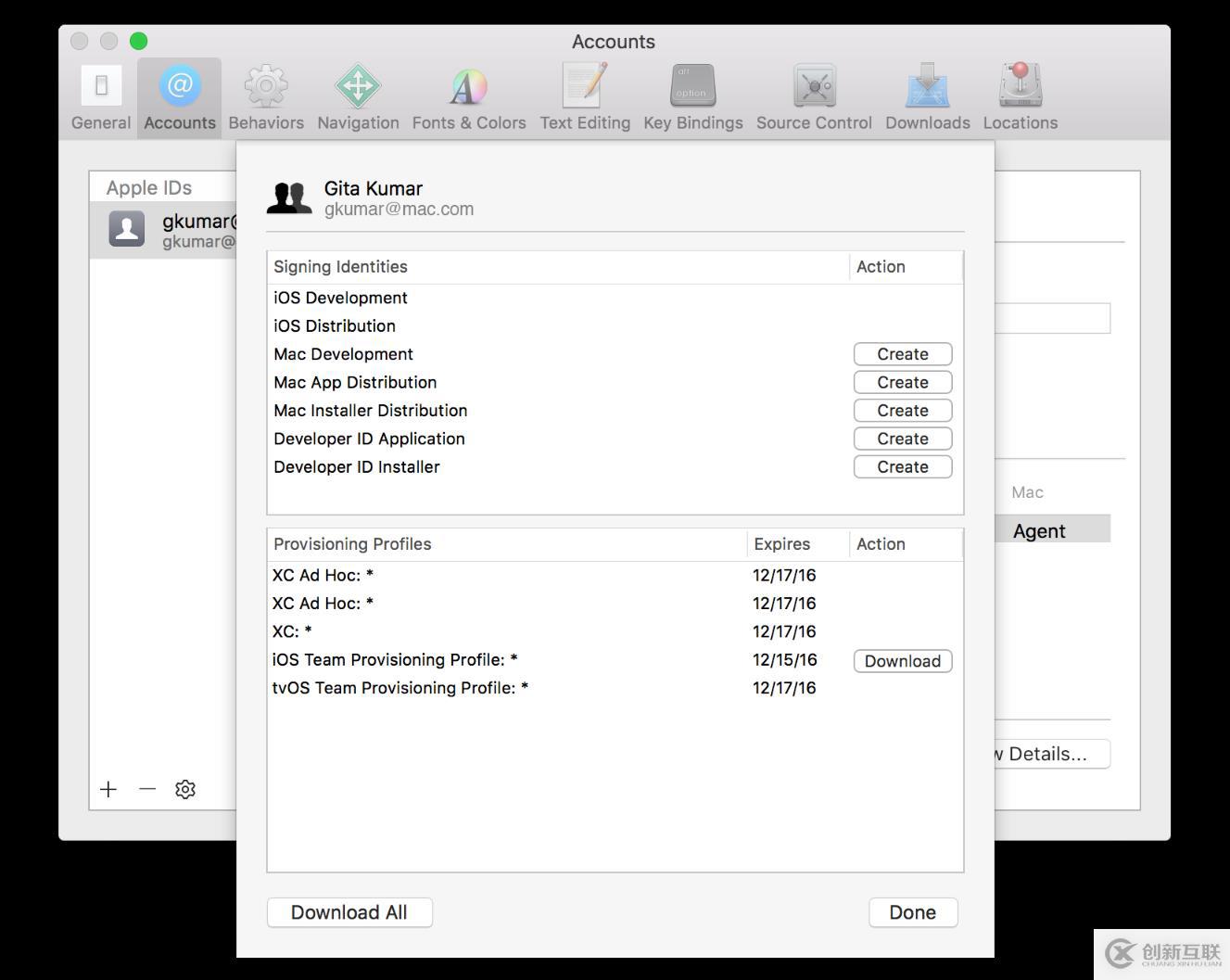Open Locations preferences pane

(1020, 87)
